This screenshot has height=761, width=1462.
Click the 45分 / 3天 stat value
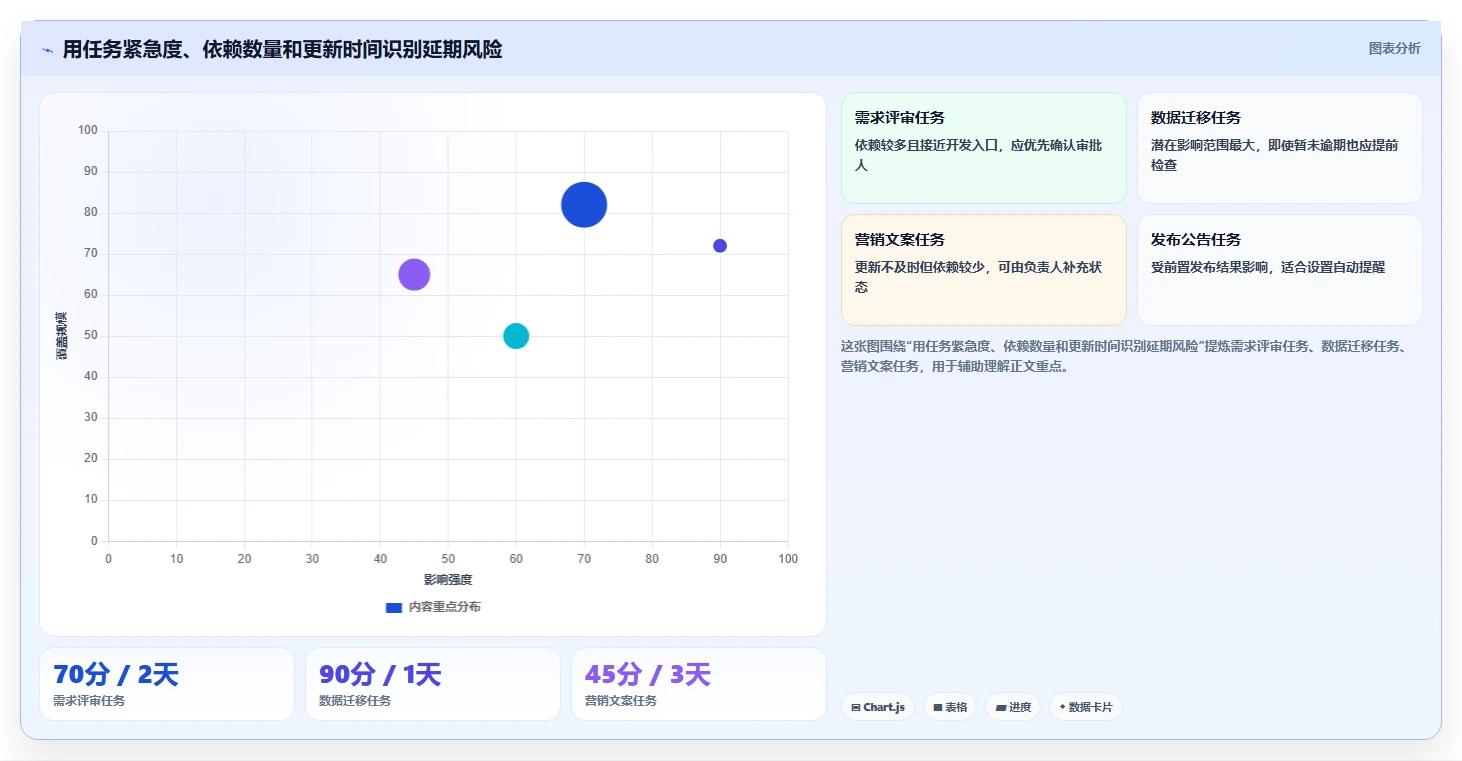click(x=647, y=675)
